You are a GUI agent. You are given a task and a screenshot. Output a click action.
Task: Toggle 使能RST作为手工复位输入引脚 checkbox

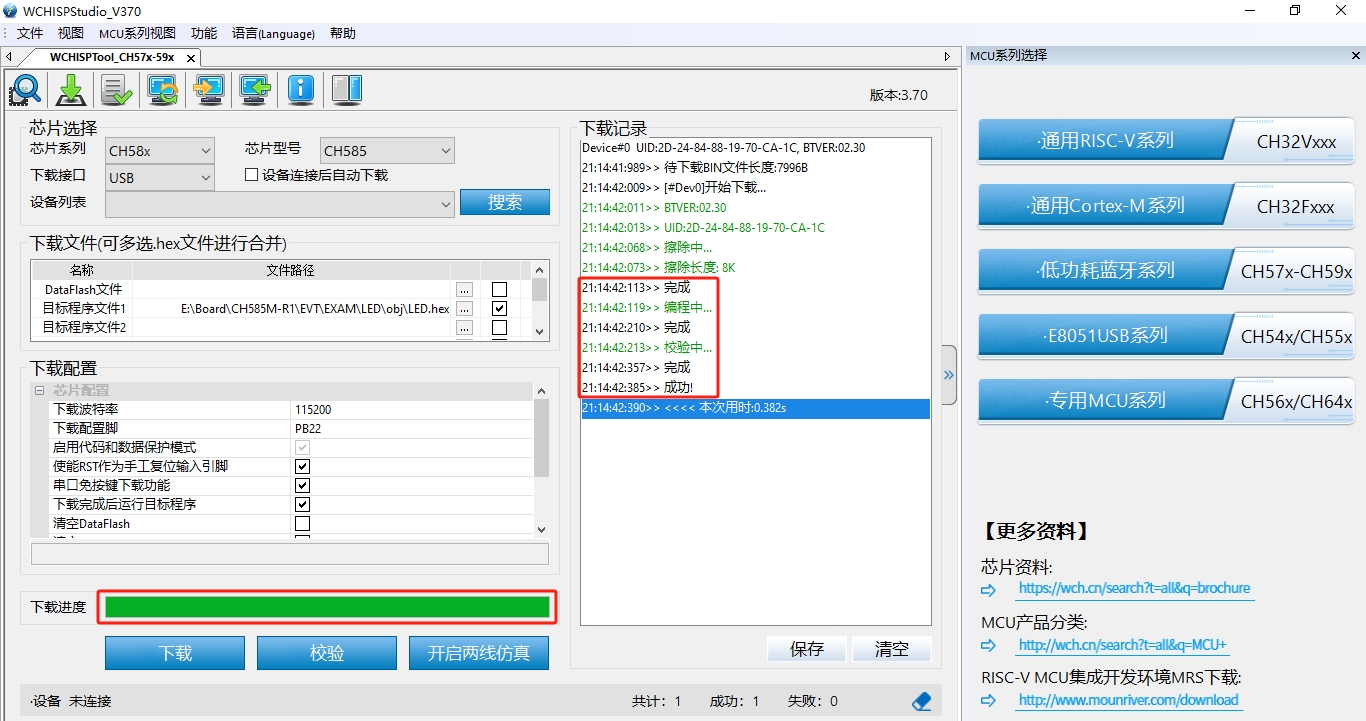coord(302,467)
